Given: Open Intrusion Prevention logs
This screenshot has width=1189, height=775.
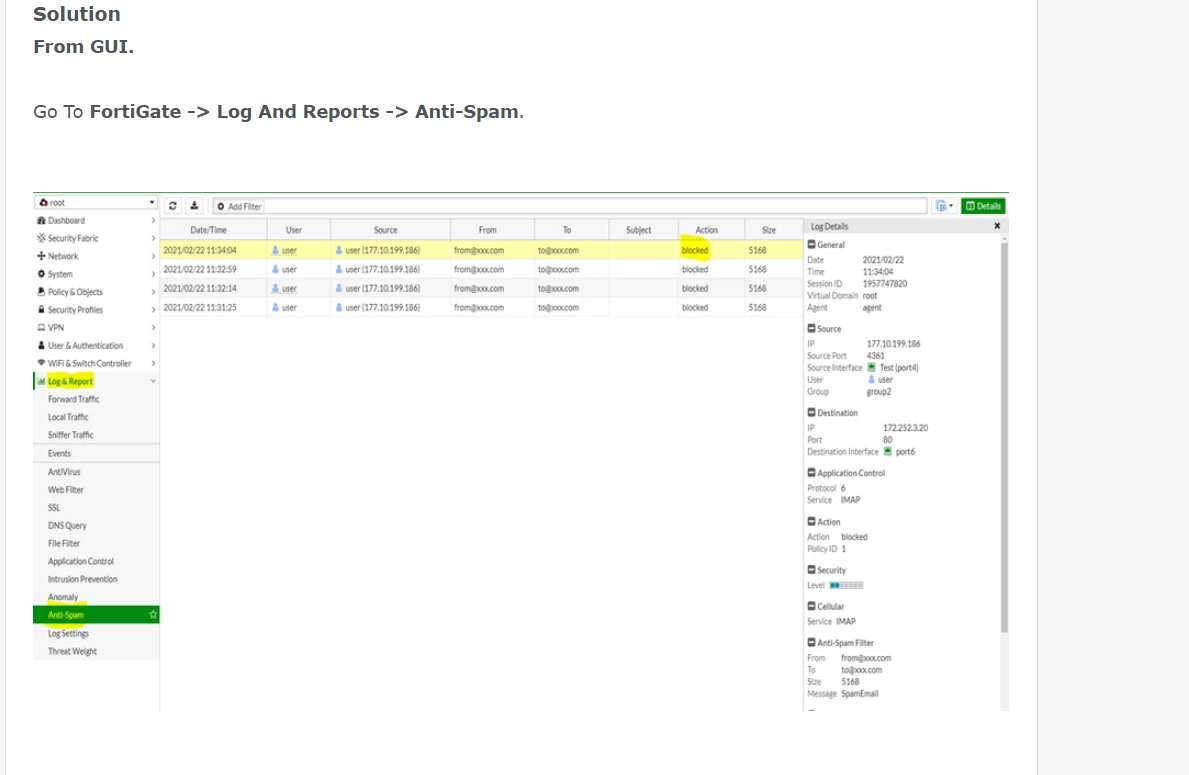Looking at the screenshot, I should (83, 579).
